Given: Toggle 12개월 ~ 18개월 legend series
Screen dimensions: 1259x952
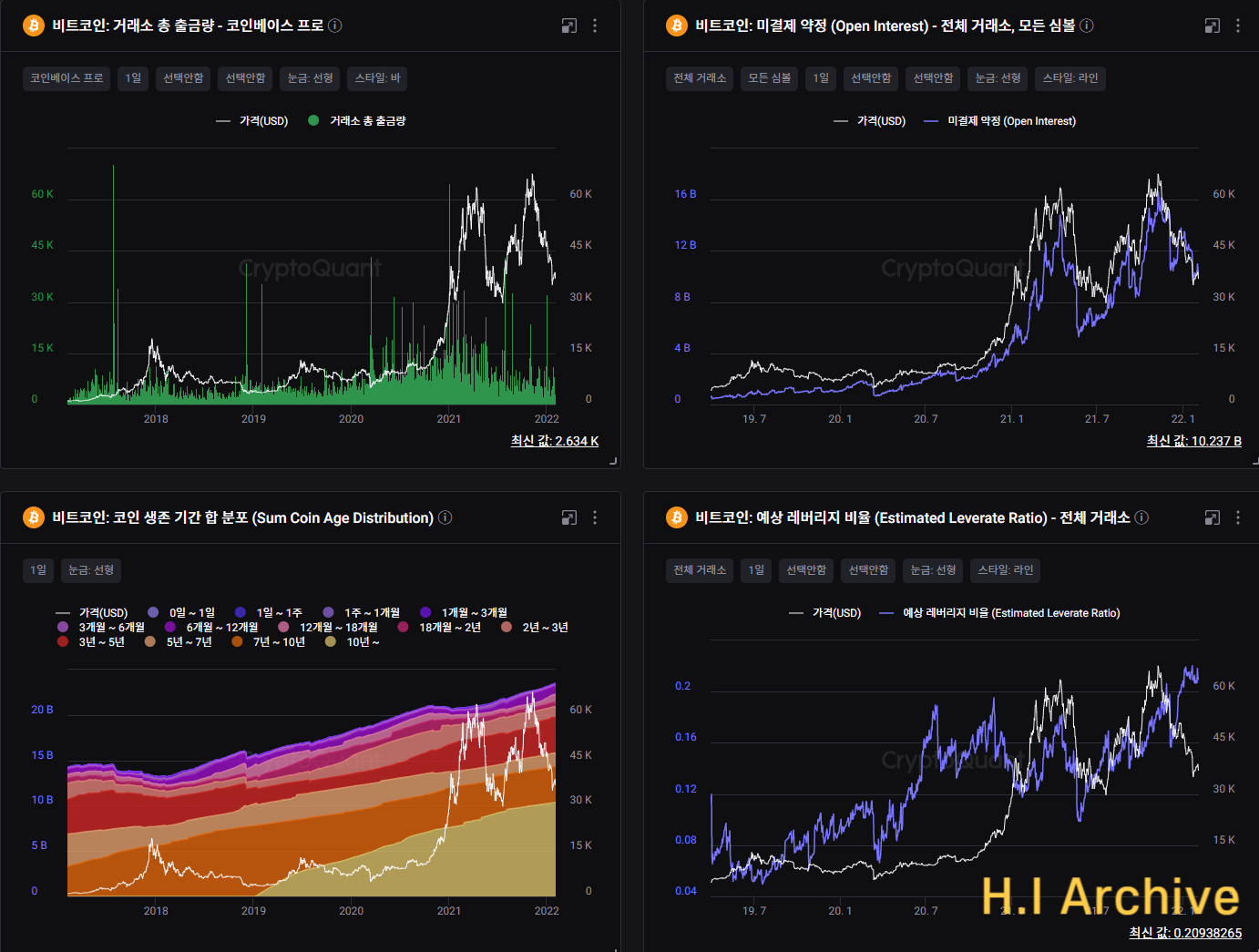Looking at the screenshot, I should (x=328, y=628).
